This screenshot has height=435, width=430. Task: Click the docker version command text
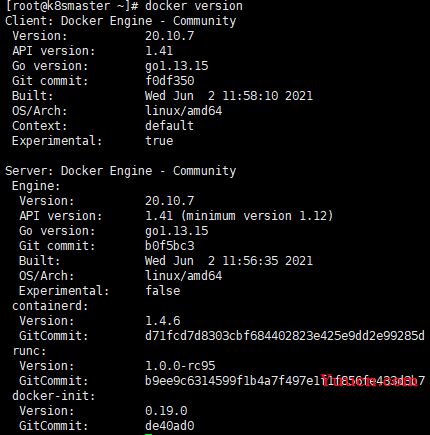[194, 6]
